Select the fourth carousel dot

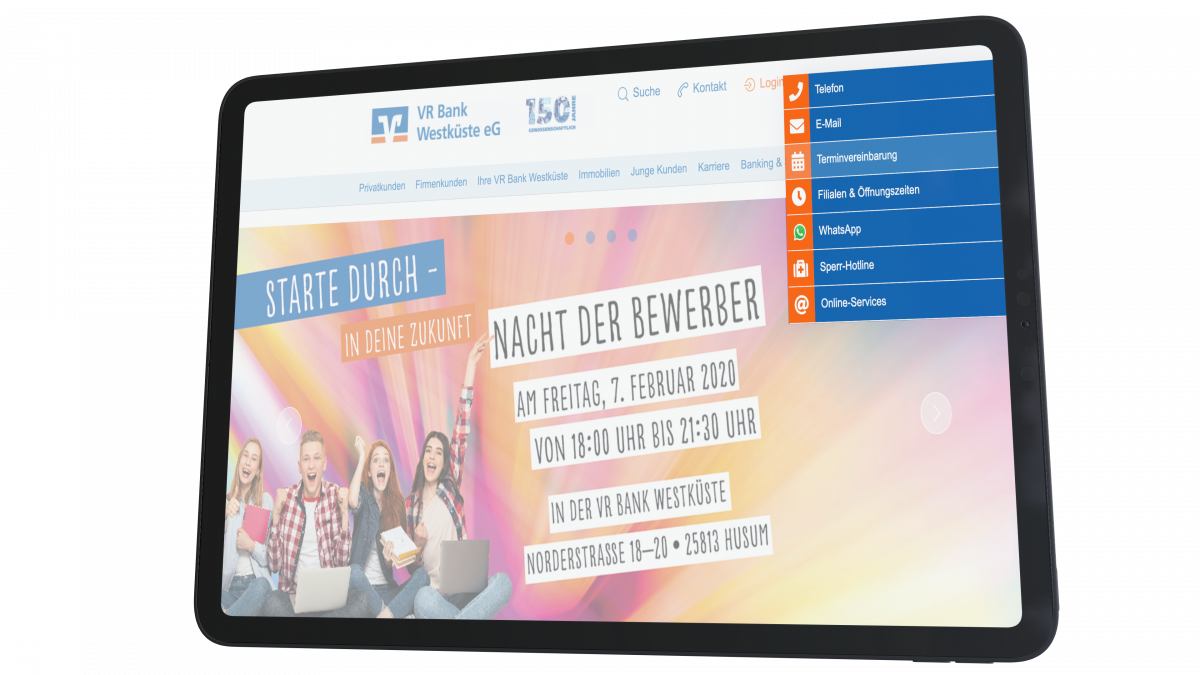point(632,235)
